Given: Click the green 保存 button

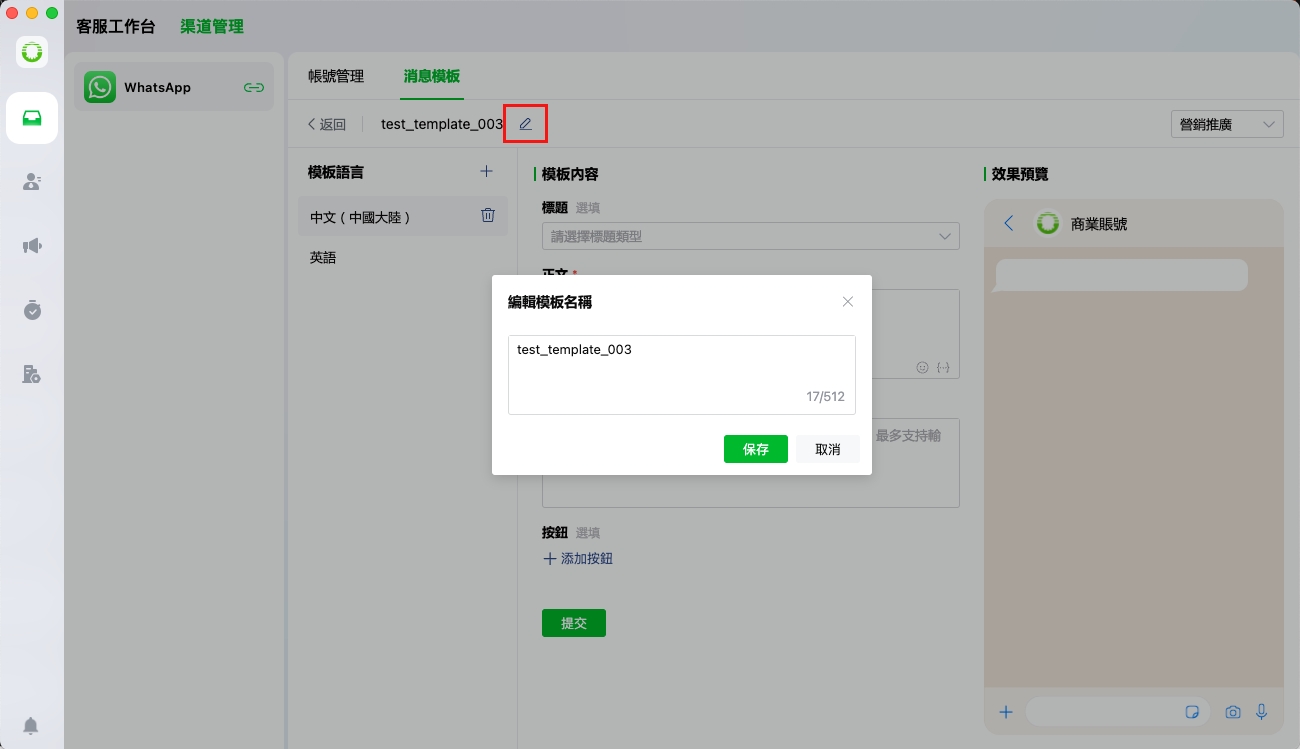Looking at the screenshot, I should [x=755, y=449].
